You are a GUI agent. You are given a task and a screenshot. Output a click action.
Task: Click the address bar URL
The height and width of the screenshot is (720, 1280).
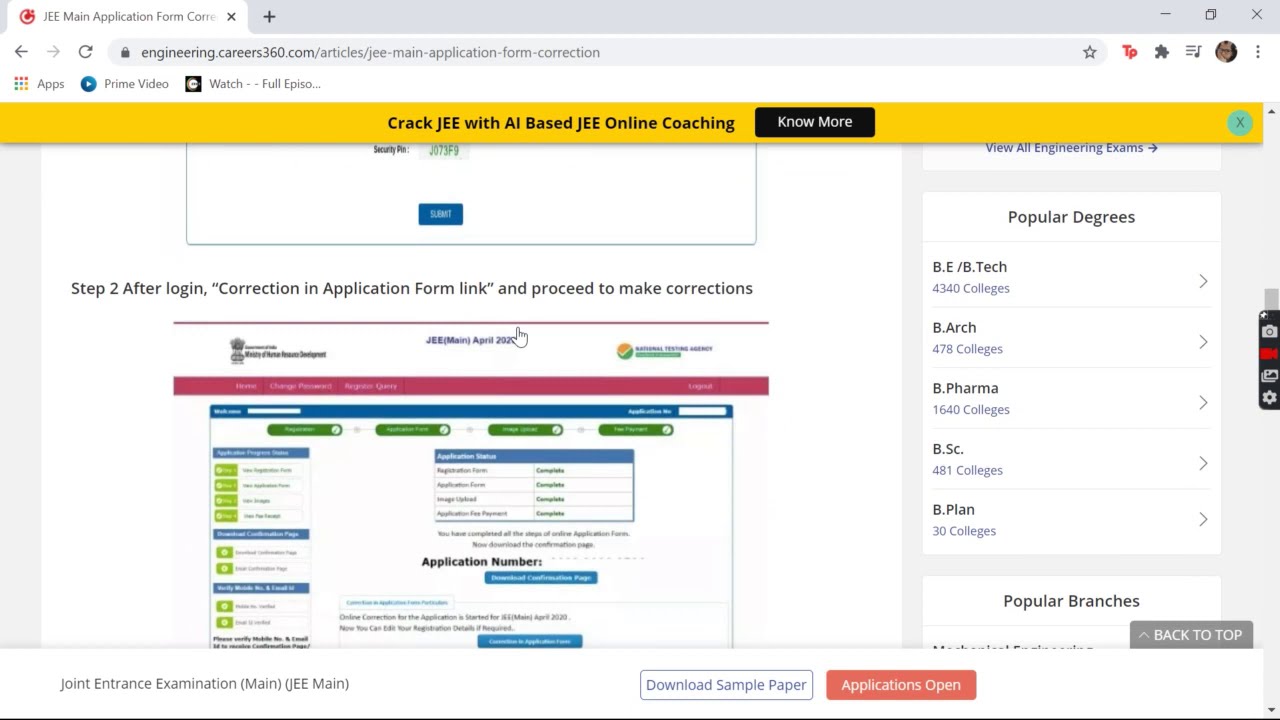coord(370,52)
